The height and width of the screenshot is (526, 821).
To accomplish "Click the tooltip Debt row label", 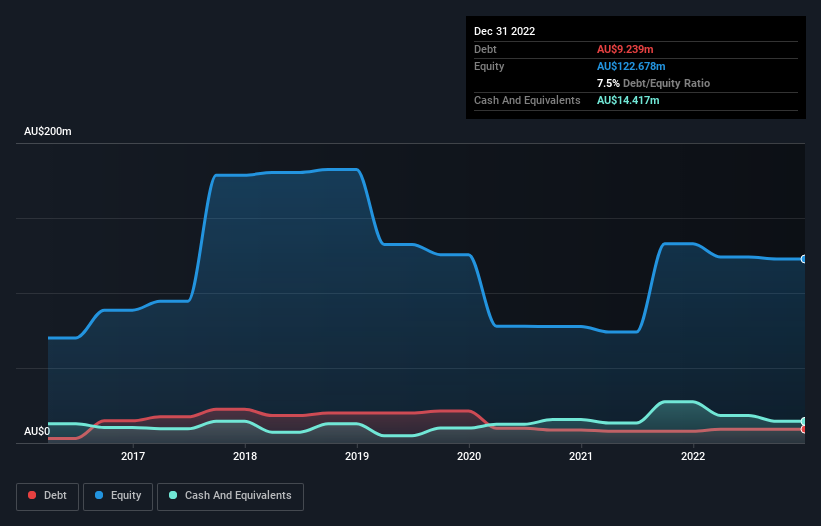I will tap(485, 49).
